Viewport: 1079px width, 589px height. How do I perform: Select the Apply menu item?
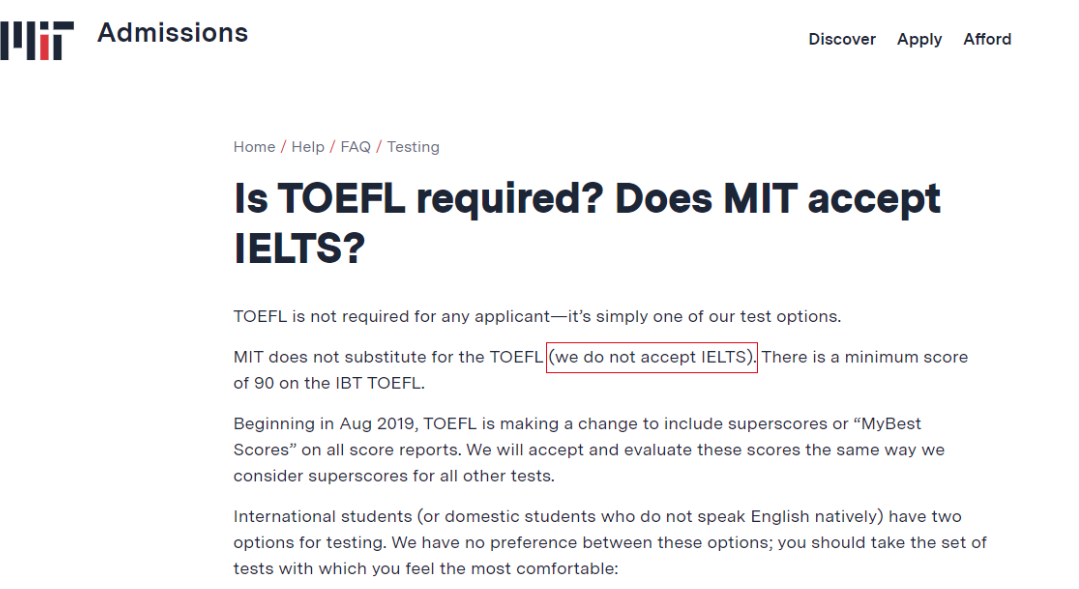pos(919,39)
